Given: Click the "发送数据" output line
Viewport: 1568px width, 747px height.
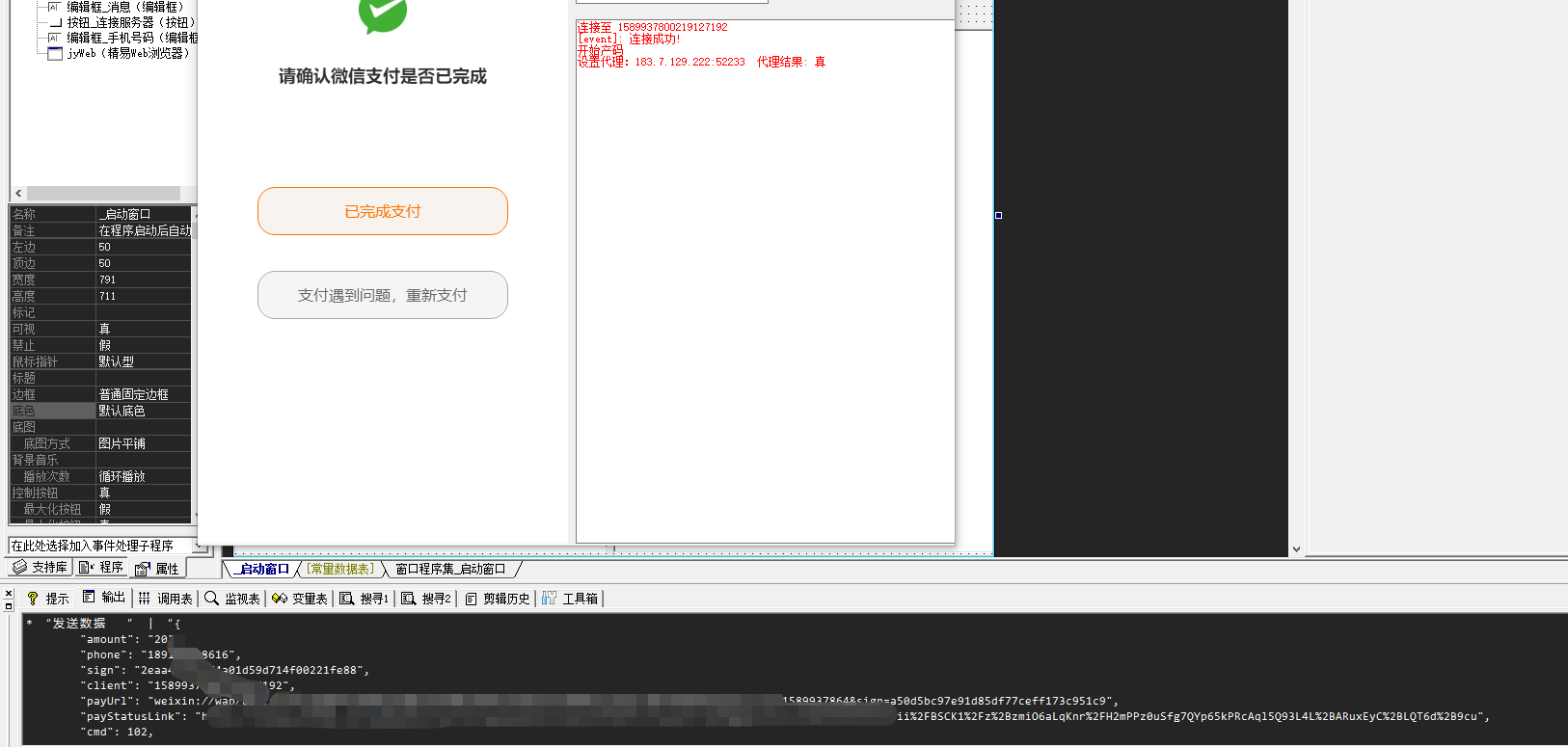Looking at the screenshot, I should tap(105, 624).
